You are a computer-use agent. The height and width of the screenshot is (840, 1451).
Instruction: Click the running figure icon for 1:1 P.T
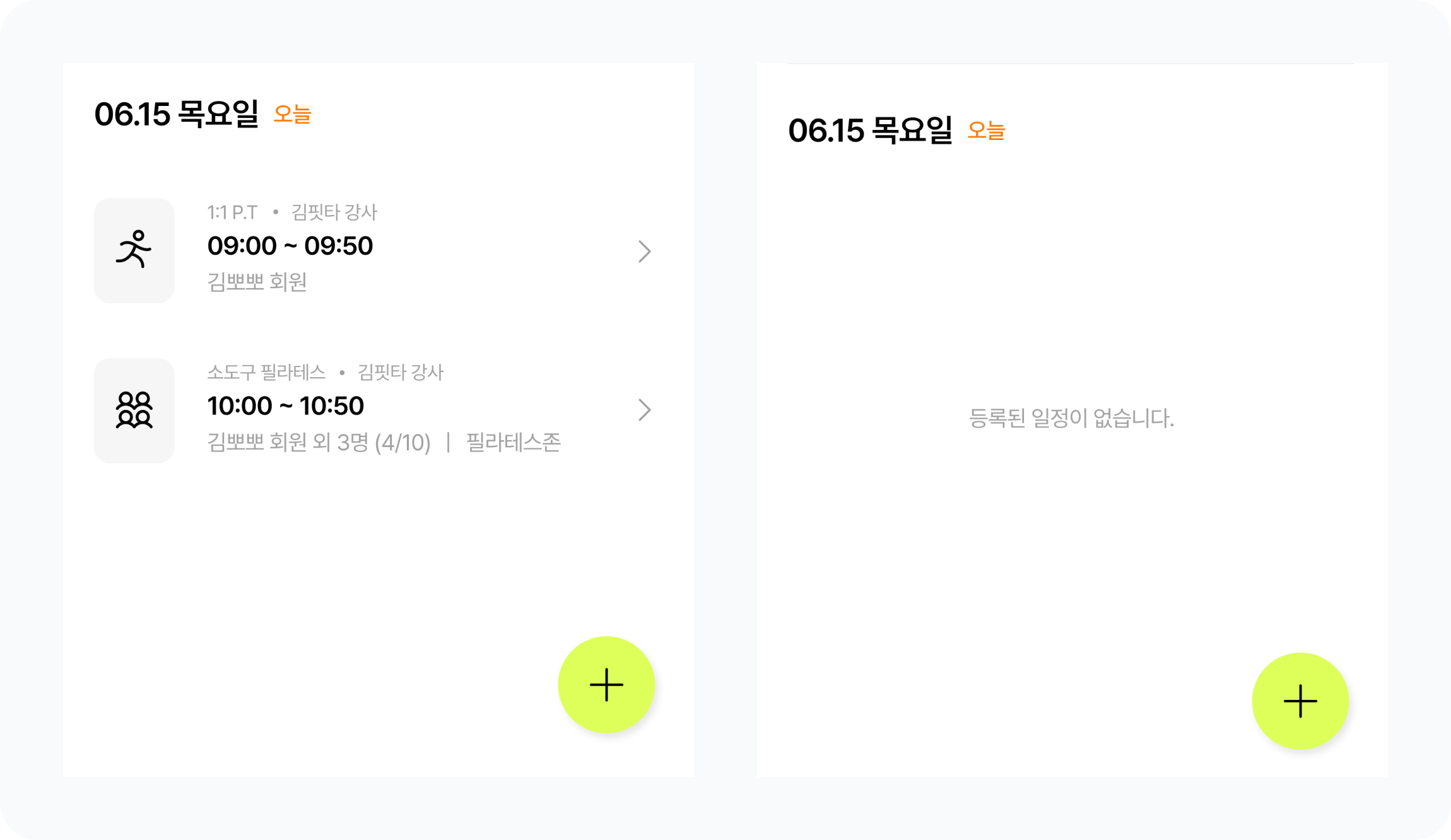(x=134, y=250)
